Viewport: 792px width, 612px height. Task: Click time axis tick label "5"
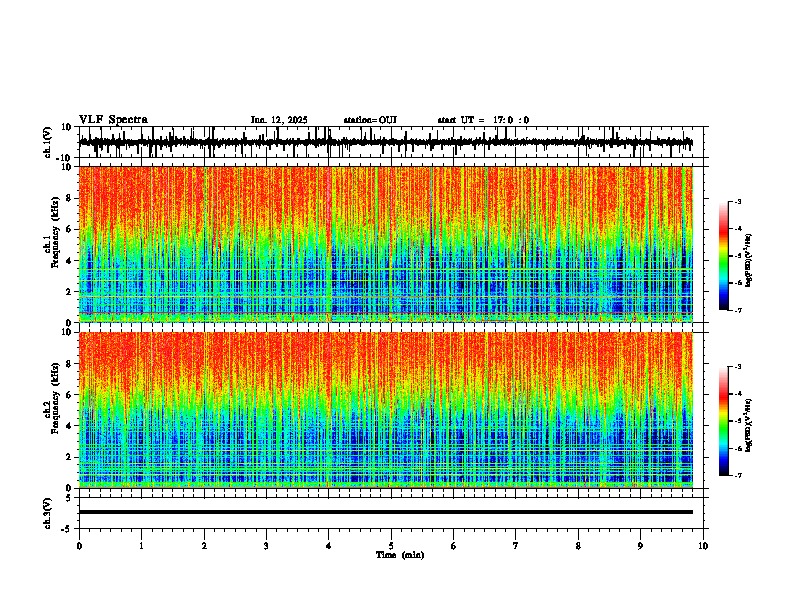click(x=391, y=546)
